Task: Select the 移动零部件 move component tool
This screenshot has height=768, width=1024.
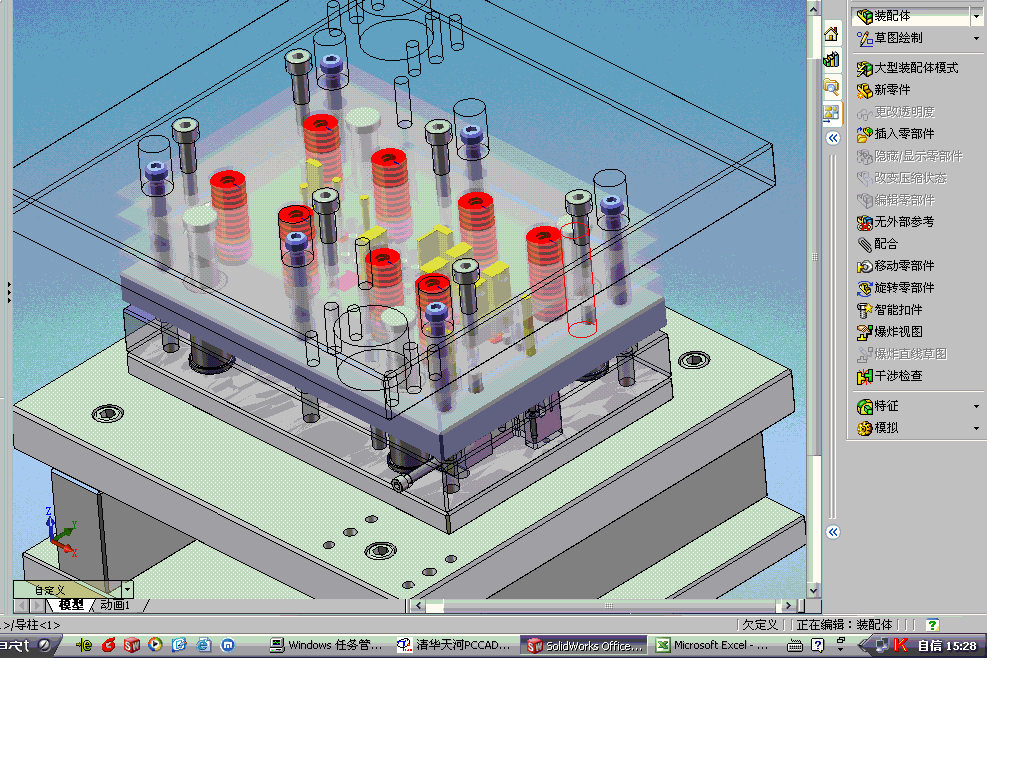Action: click(x=895, y=266)
